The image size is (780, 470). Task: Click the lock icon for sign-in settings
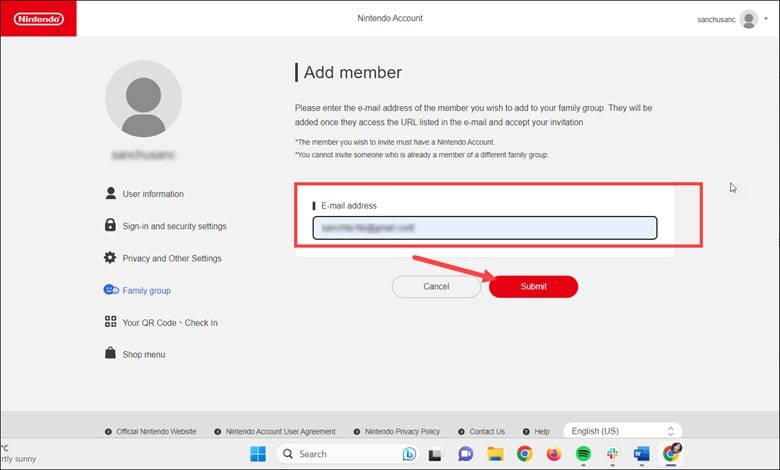pyautogui.click(x=110, y=225)
